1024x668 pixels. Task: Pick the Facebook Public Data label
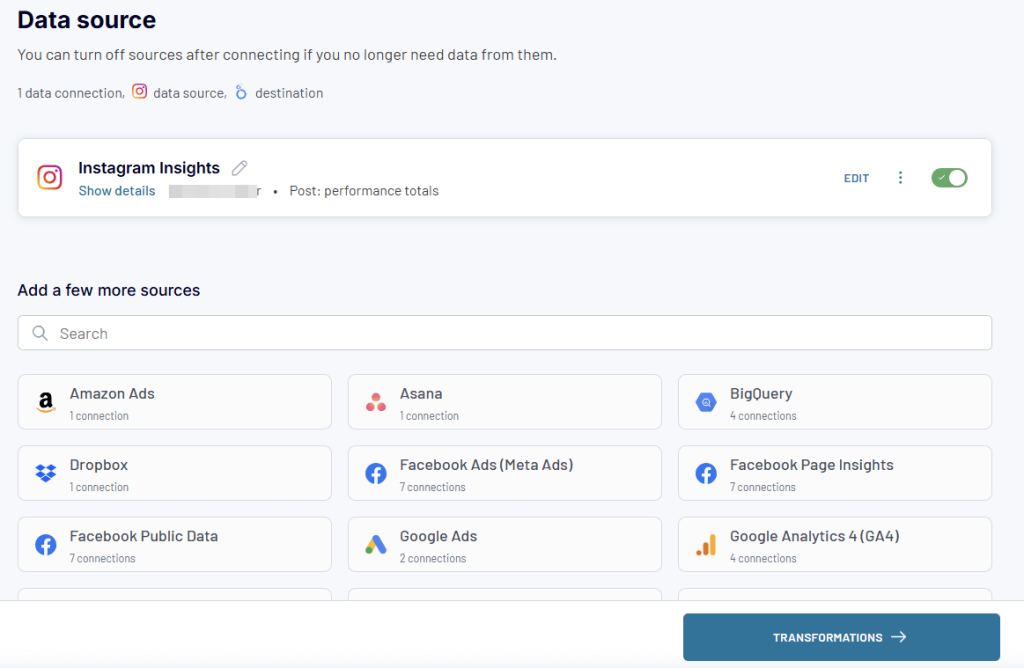(144, 536)
